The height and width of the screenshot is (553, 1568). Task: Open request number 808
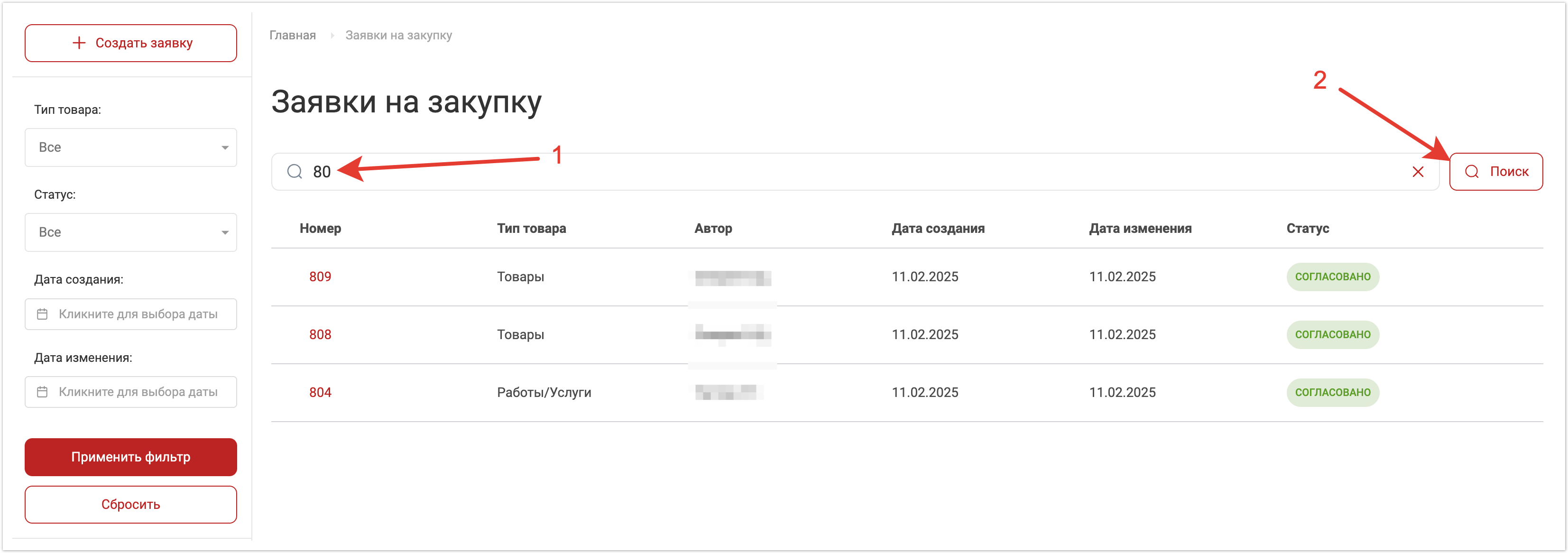320,335
